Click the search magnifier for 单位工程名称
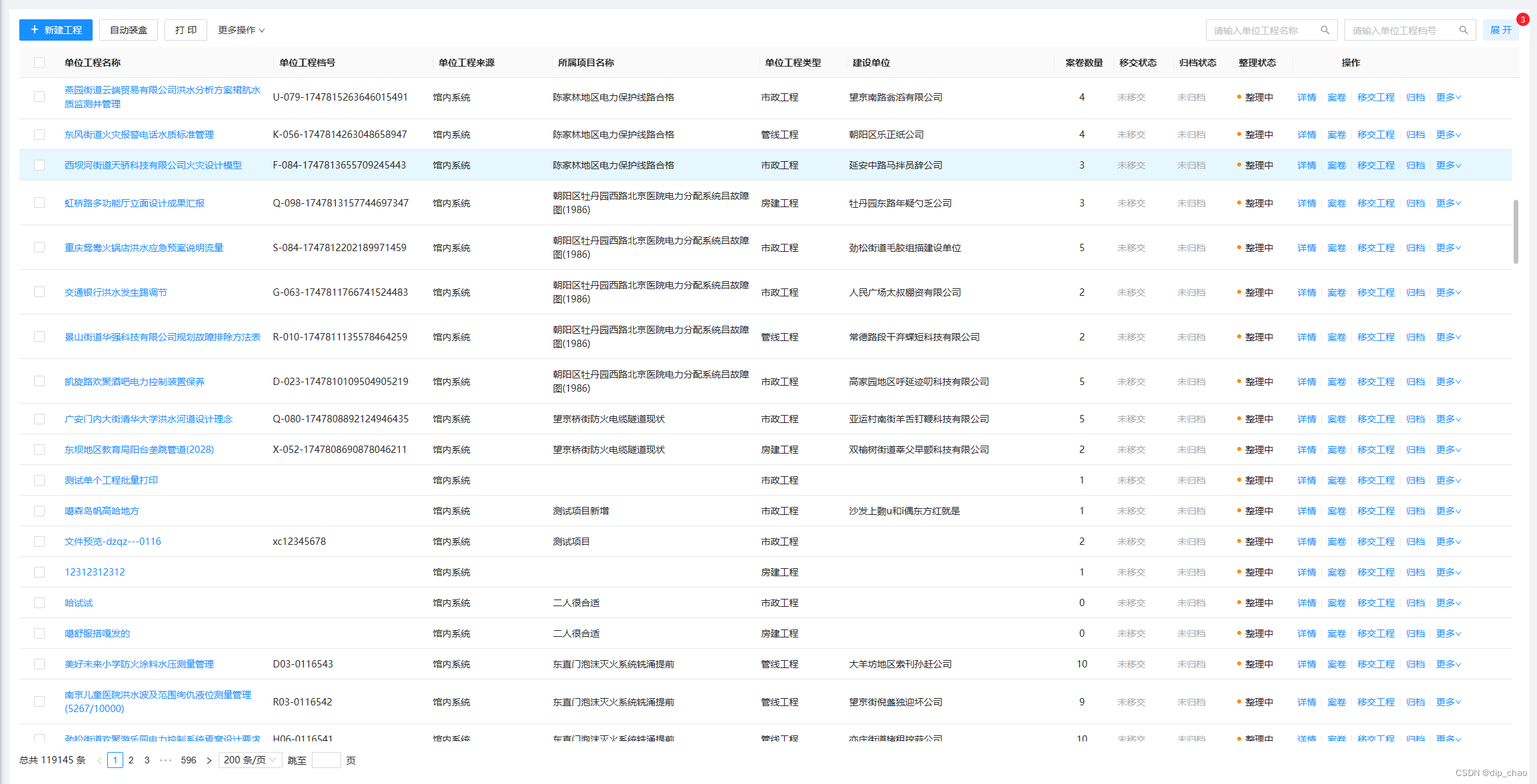This screenshot has height=784, width=1537. pyautogui.click(x=1324, y=29)
